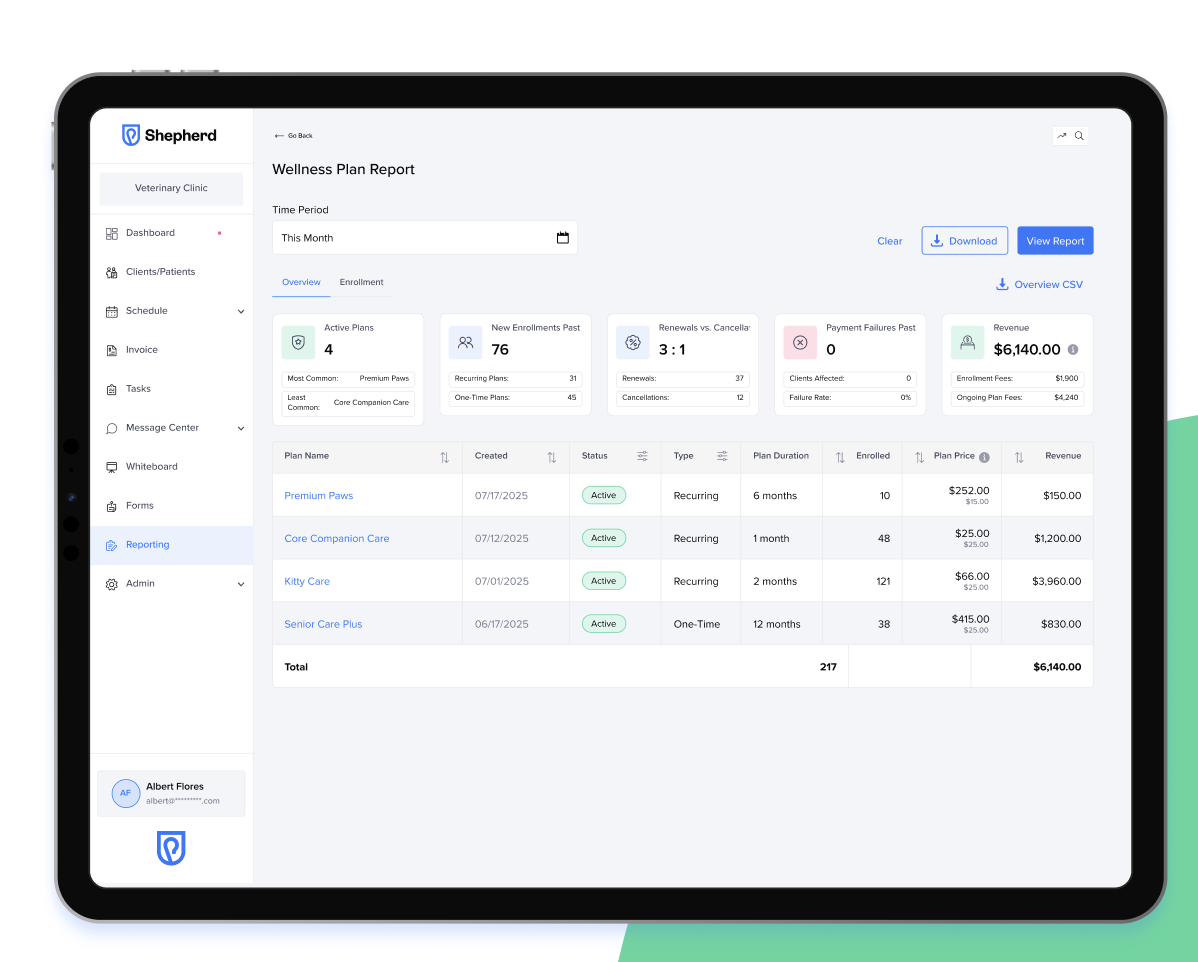Click the Veterinary Clinic selector
This screenshot has height=962, width=1198.
click(x=171, y=188)
